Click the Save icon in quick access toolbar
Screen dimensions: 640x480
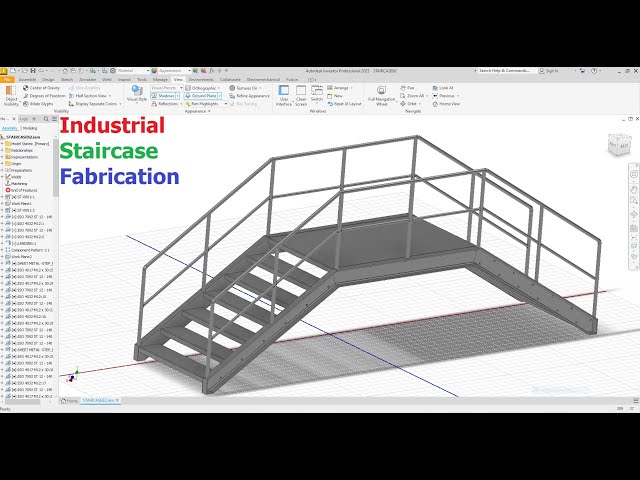point(33,71)
